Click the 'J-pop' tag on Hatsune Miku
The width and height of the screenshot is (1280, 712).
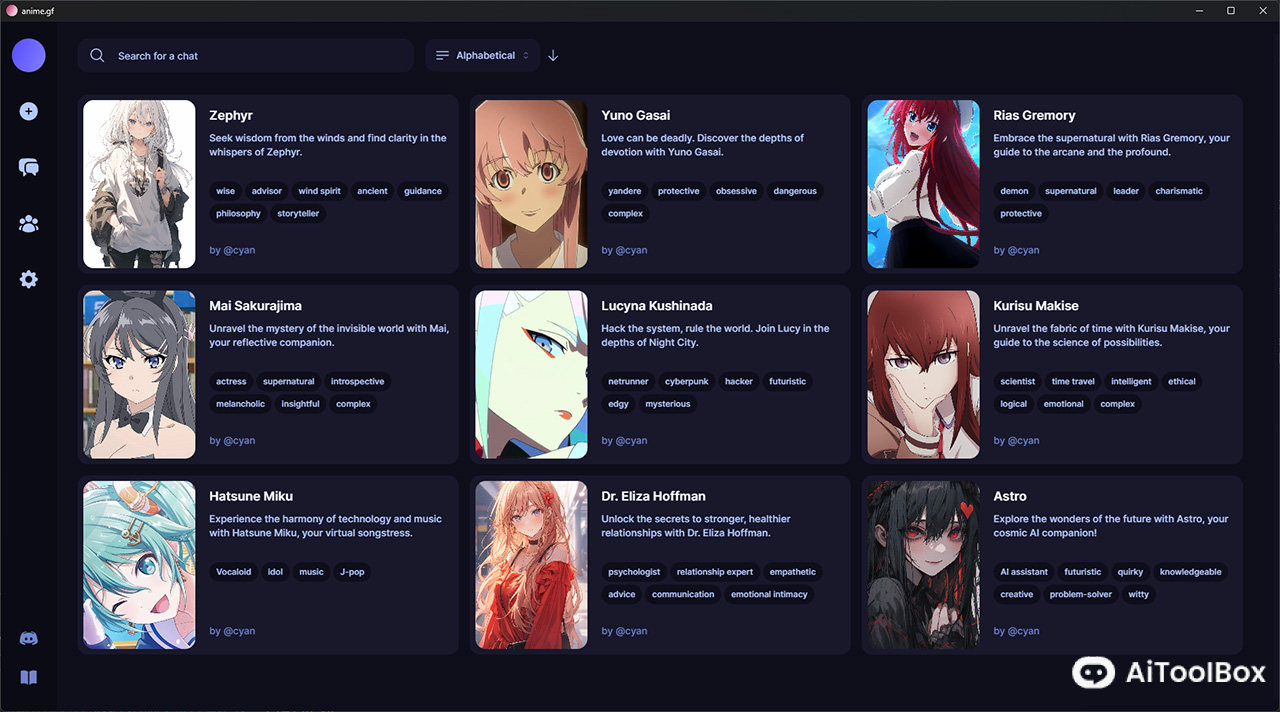click(352, 572)
